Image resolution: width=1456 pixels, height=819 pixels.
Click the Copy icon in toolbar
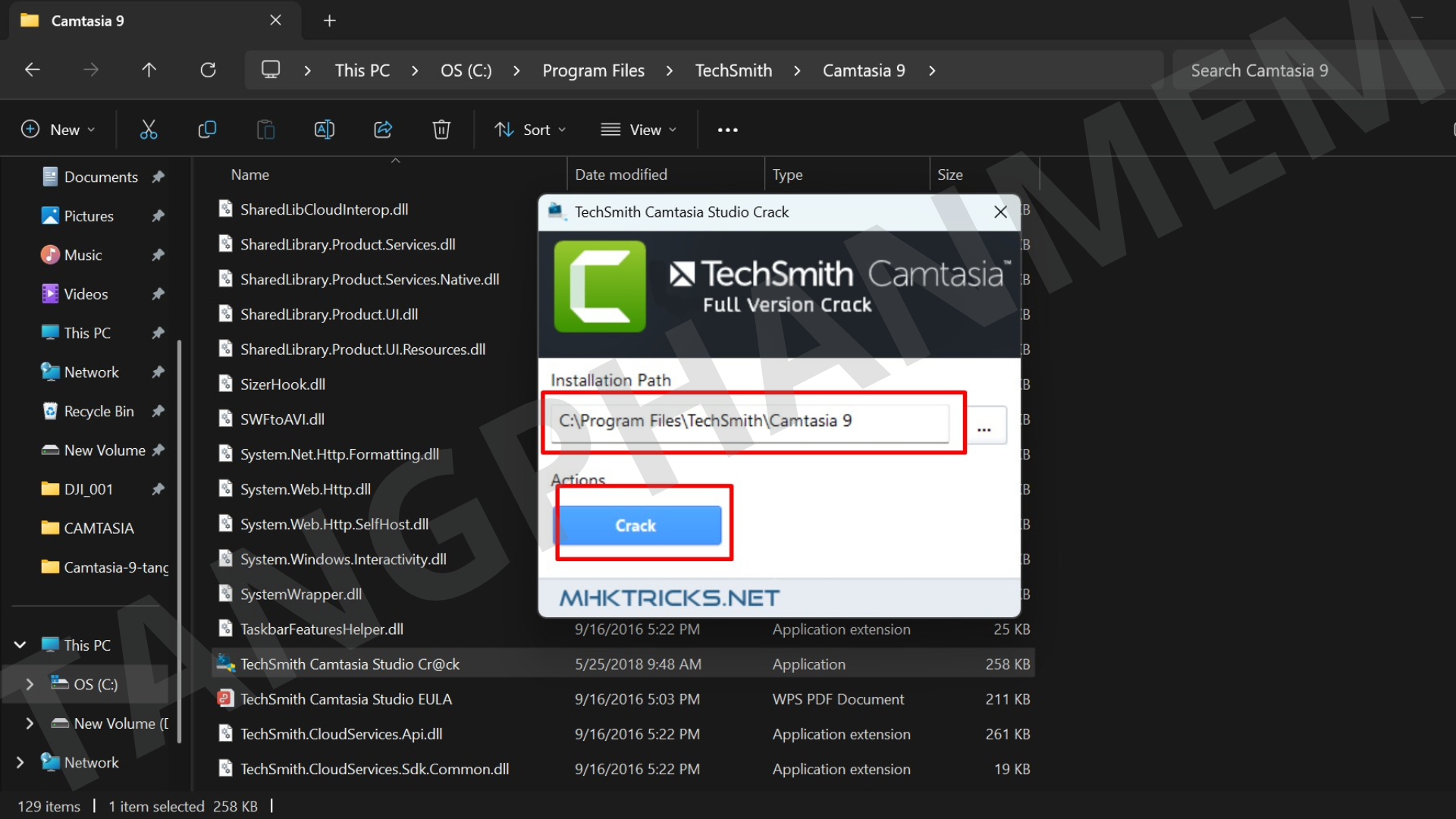[207, 130]
